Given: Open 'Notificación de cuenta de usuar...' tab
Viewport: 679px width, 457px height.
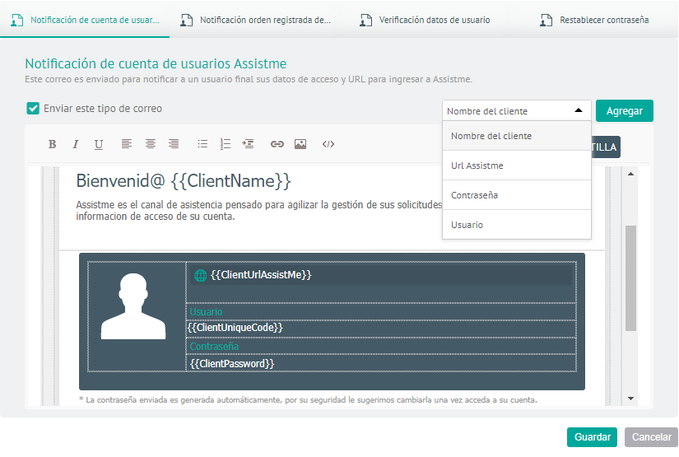Looking at the screenshot, I should [x=85, y=20].
